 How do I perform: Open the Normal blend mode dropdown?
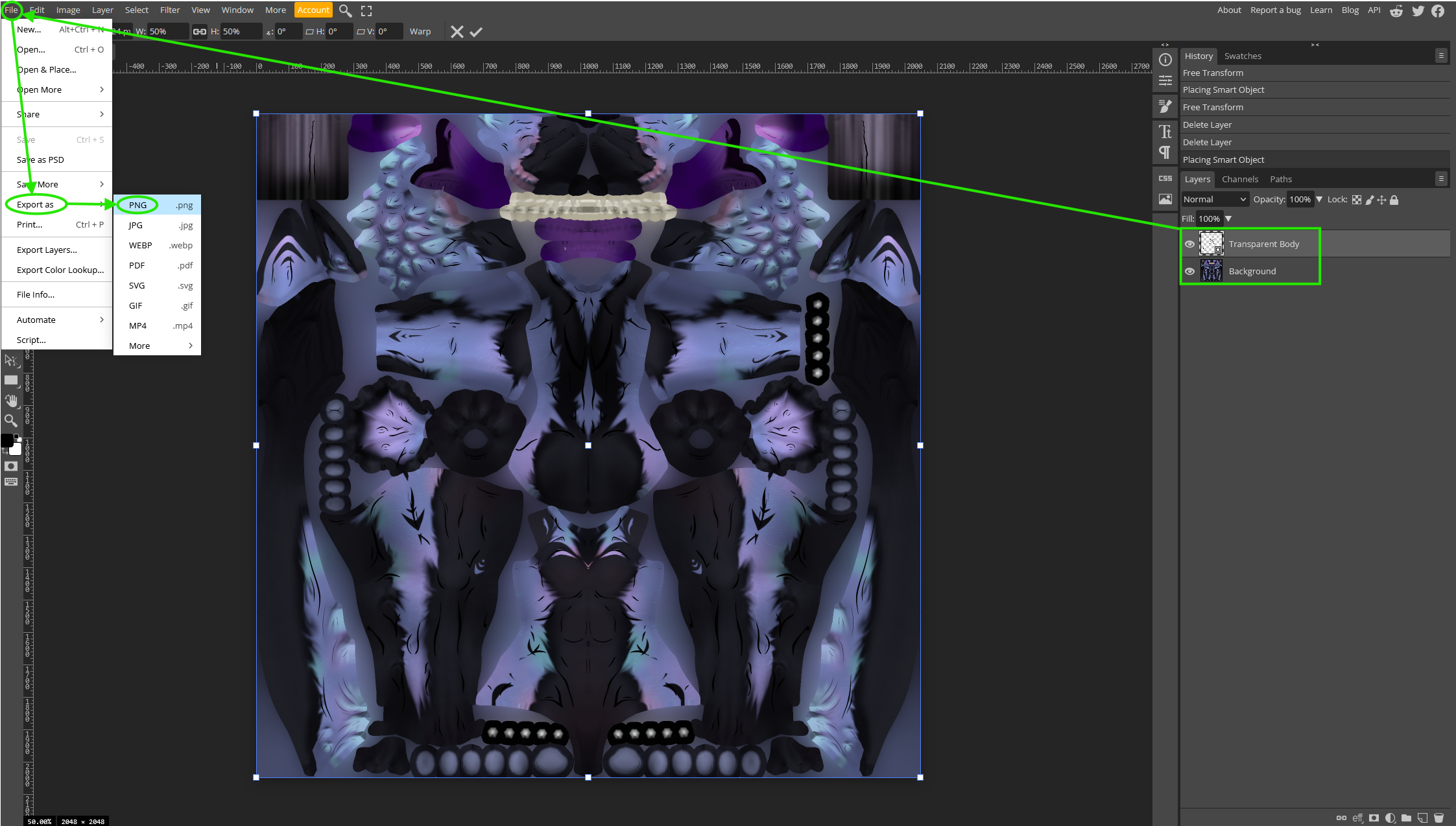pyautogui.click(x=1215, y=200)
